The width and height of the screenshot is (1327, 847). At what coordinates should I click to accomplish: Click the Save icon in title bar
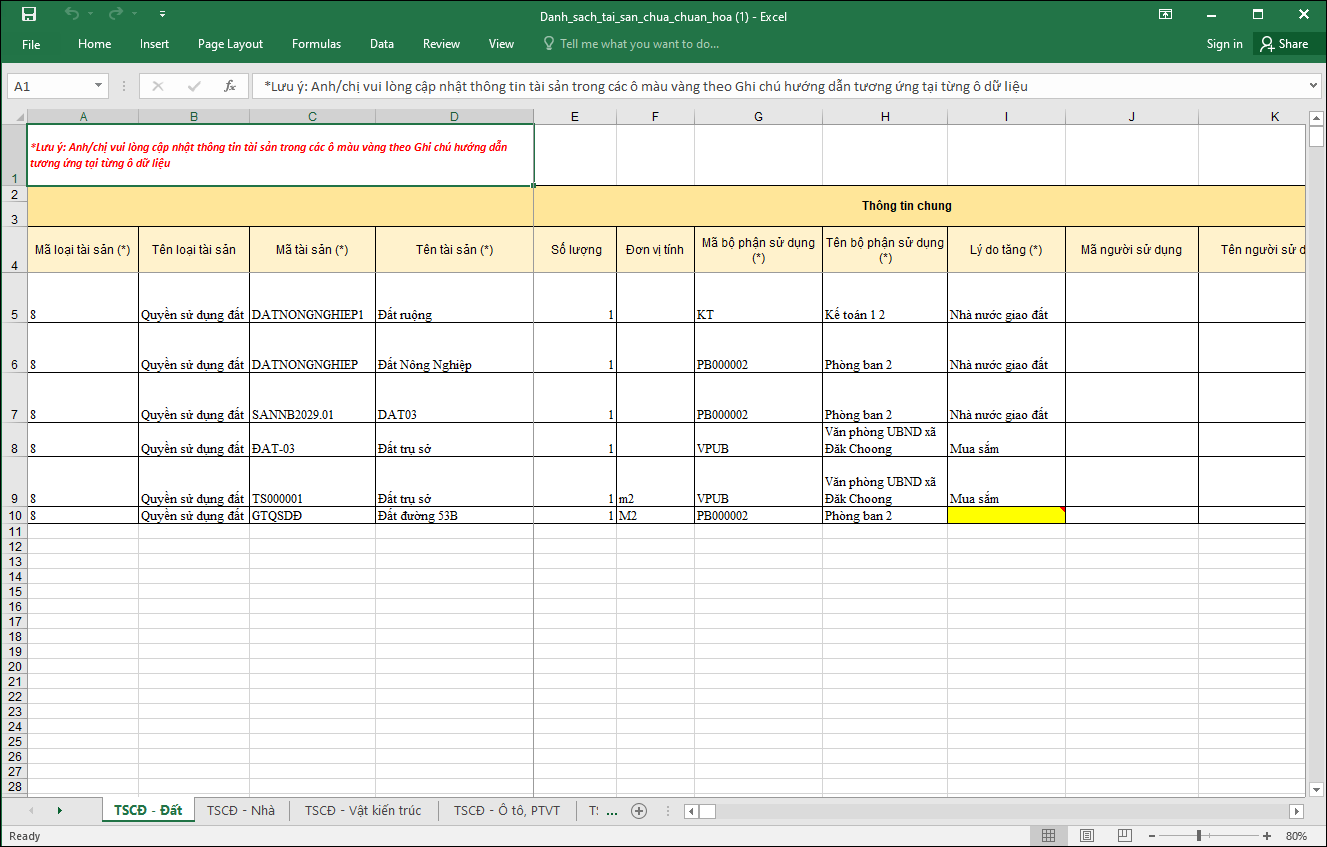point(29,15)
